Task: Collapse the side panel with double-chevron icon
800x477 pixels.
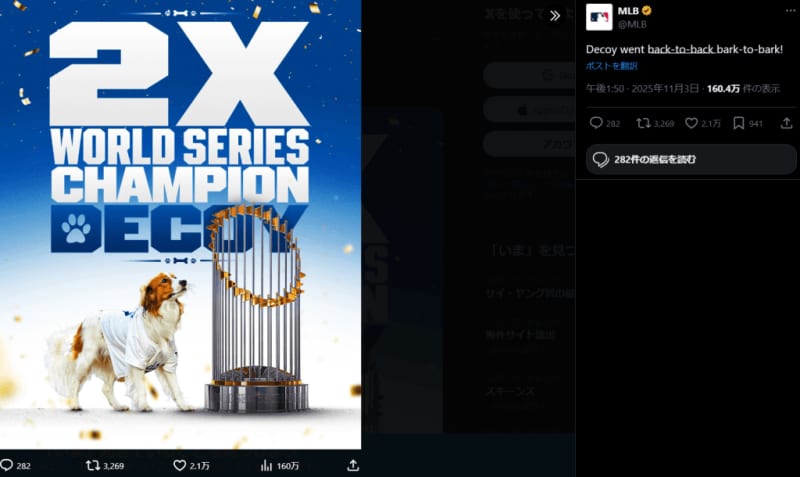Action: click(x=555, y=16)
